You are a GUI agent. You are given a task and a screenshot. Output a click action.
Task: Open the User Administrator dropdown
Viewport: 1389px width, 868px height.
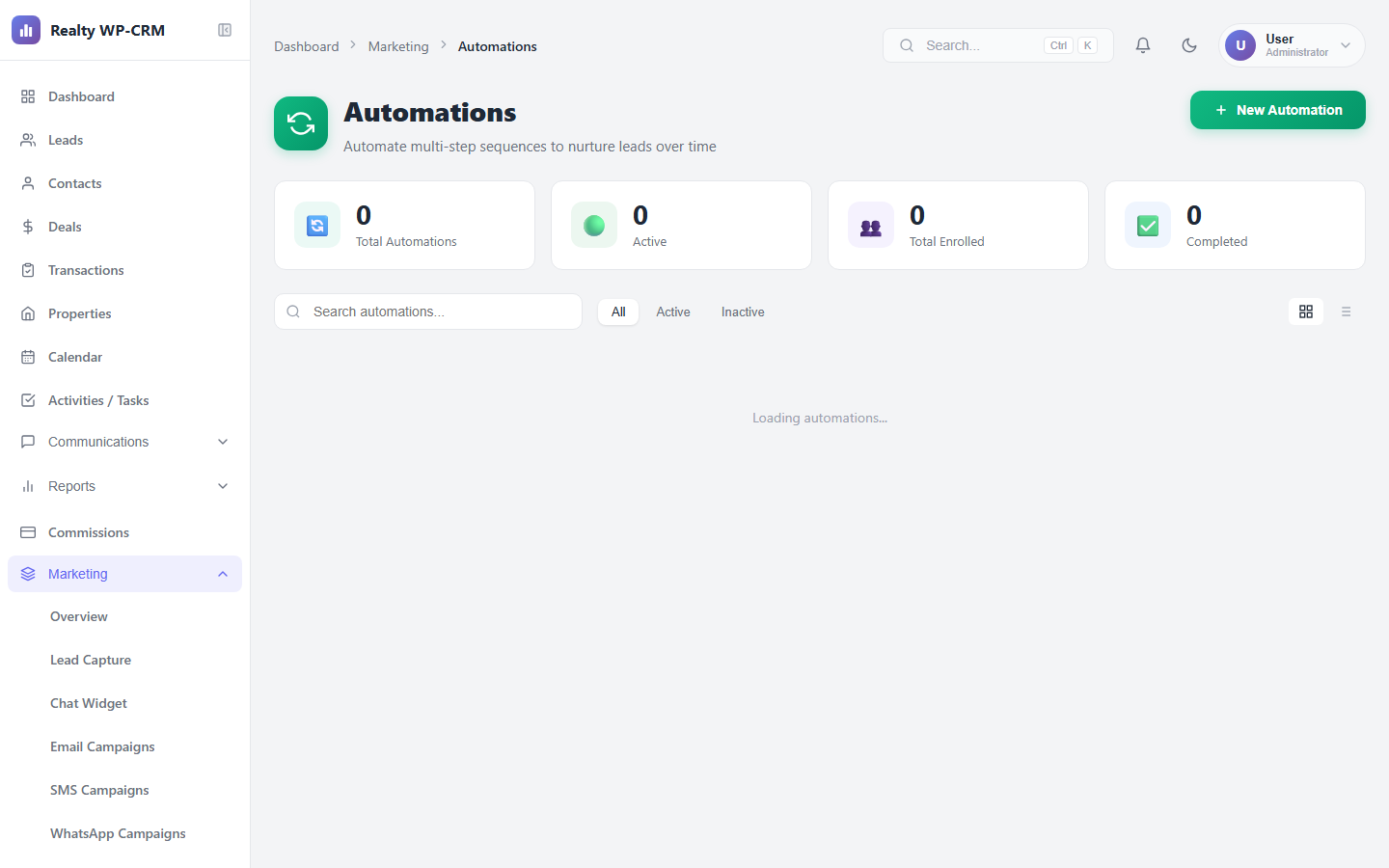click(x=1293, y=45)
